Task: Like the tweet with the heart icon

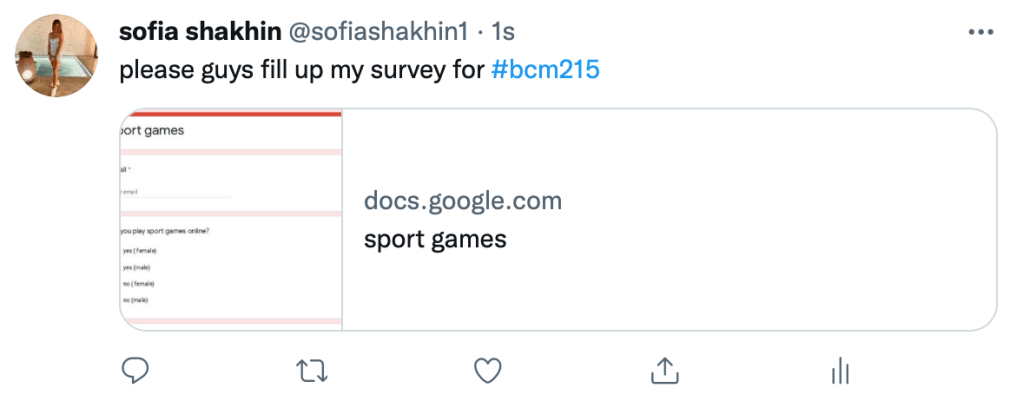Action: (x=487, y=372)
